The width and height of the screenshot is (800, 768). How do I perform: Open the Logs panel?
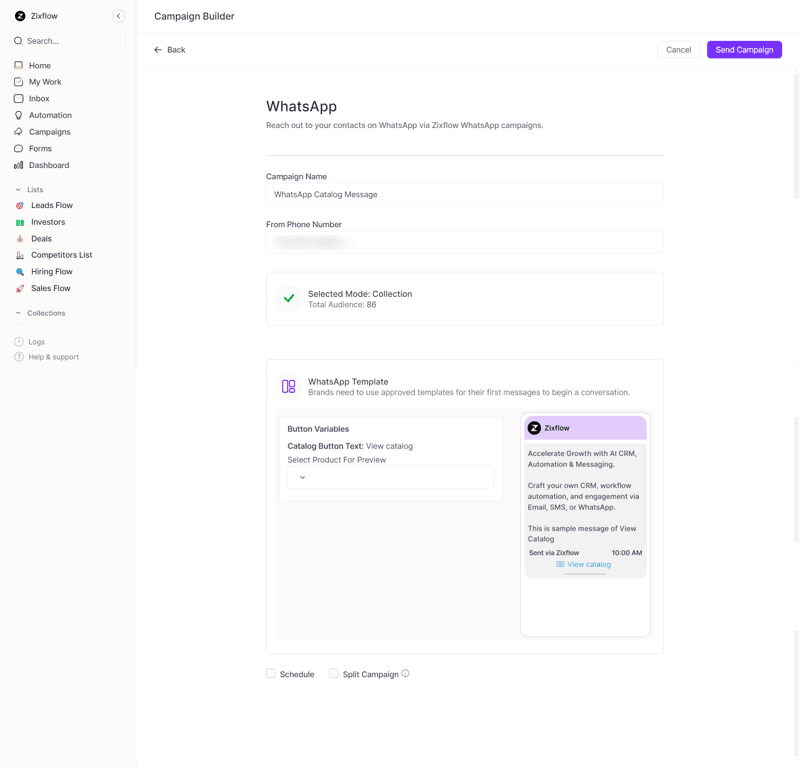[x=34, y=341]
